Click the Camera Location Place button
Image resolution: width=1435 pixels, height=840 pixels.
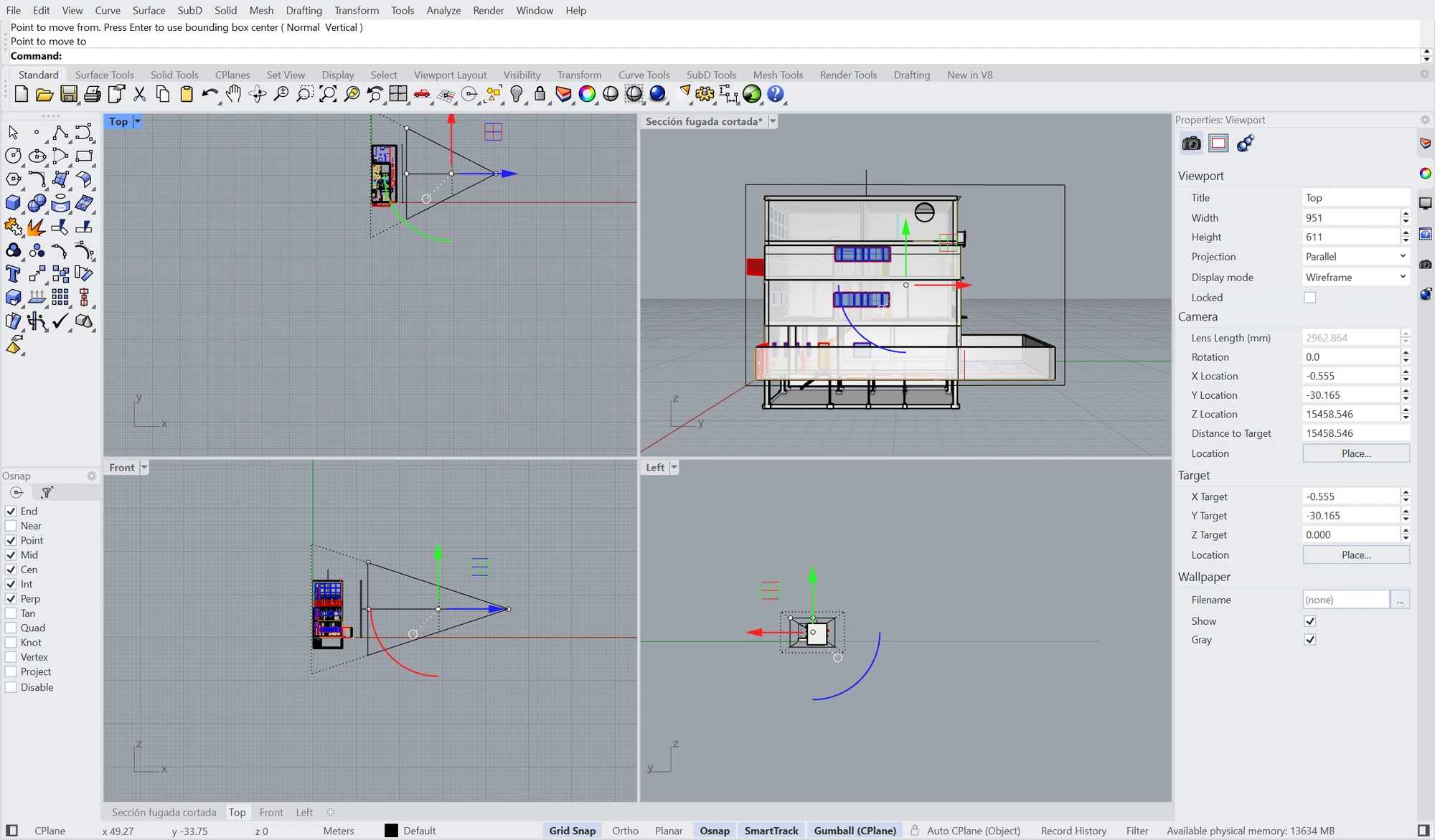click(x=1356, y=453)
